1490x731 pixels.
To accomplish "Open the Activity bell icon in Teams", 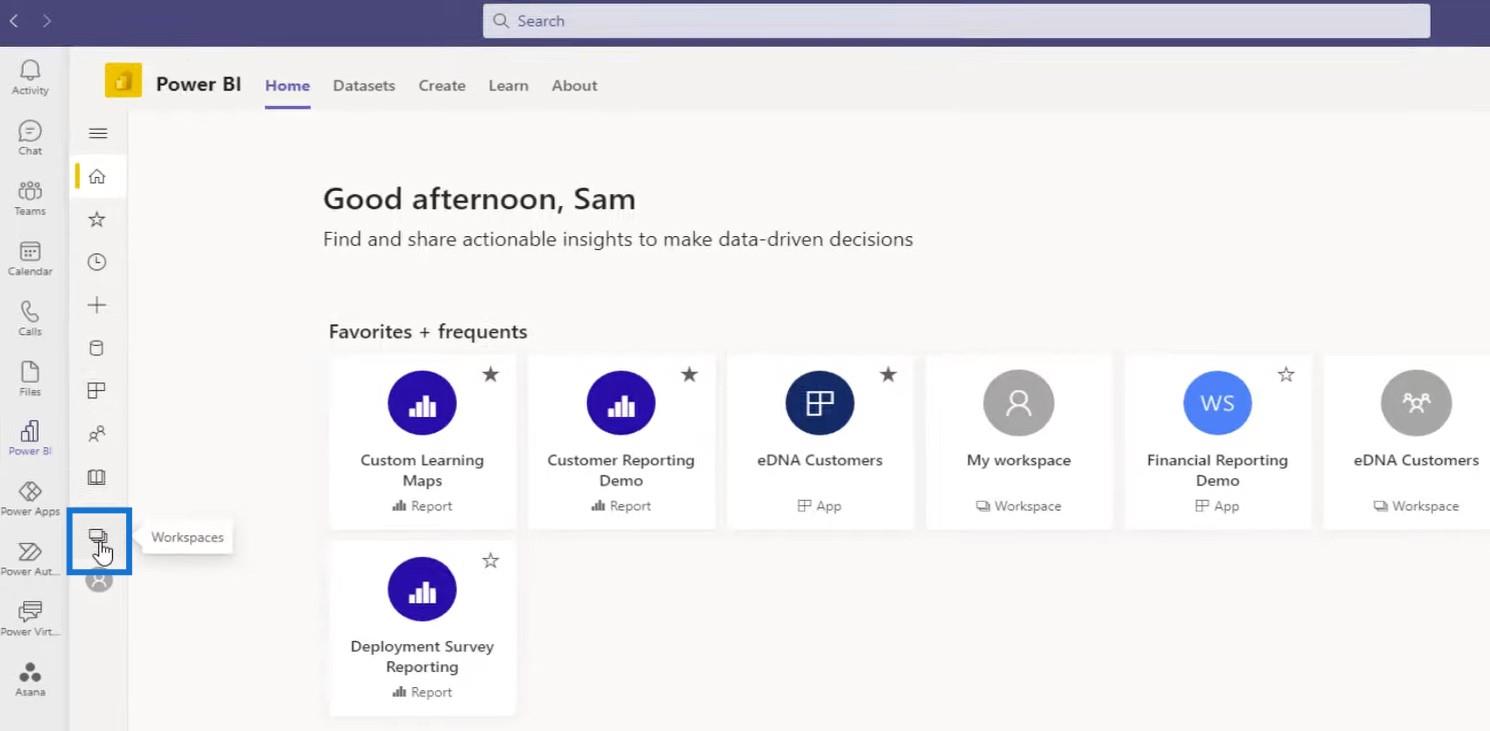I will (30, 76).
